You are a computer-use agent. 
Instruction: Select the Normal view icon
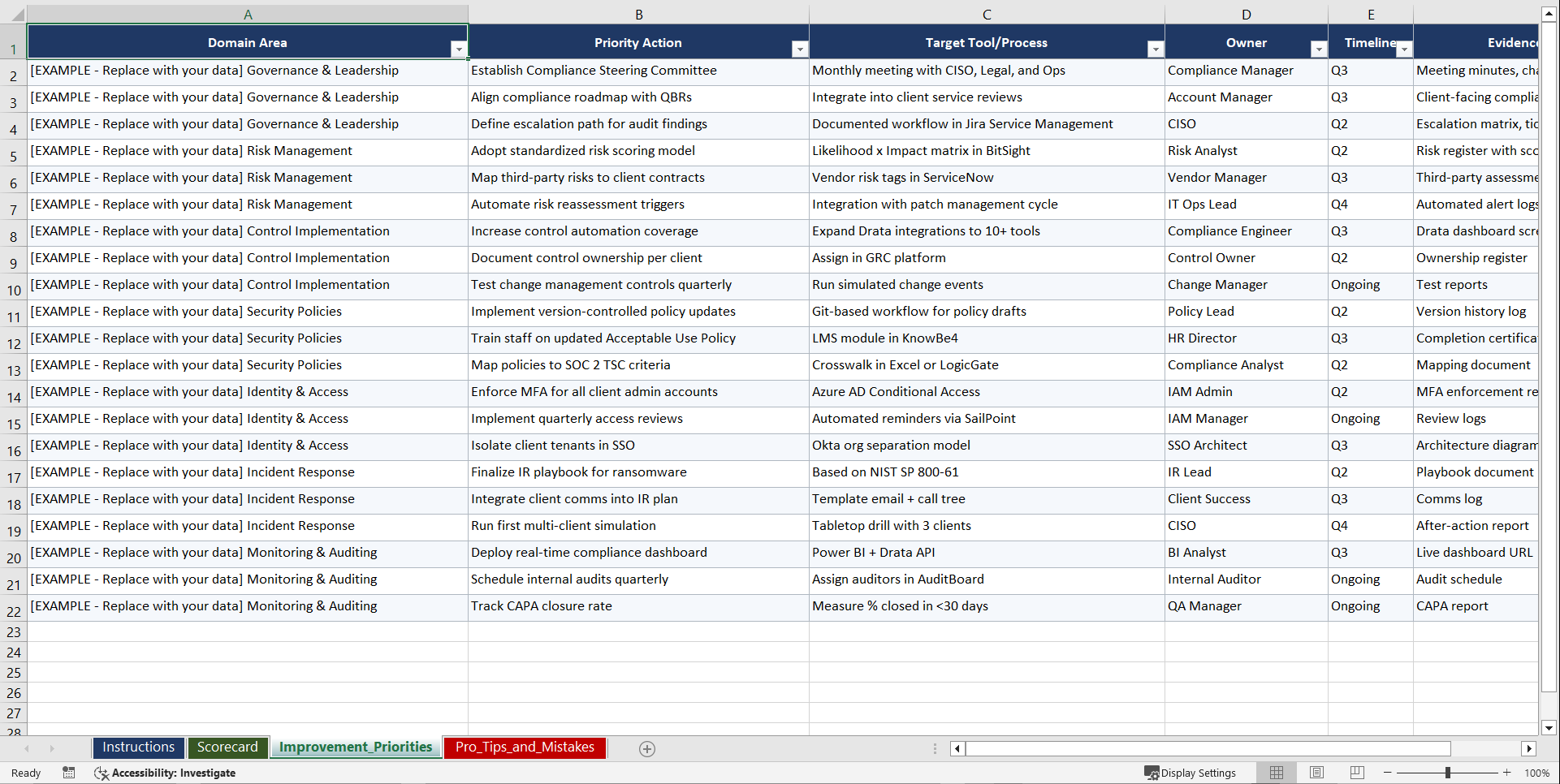coord(1276,772)
